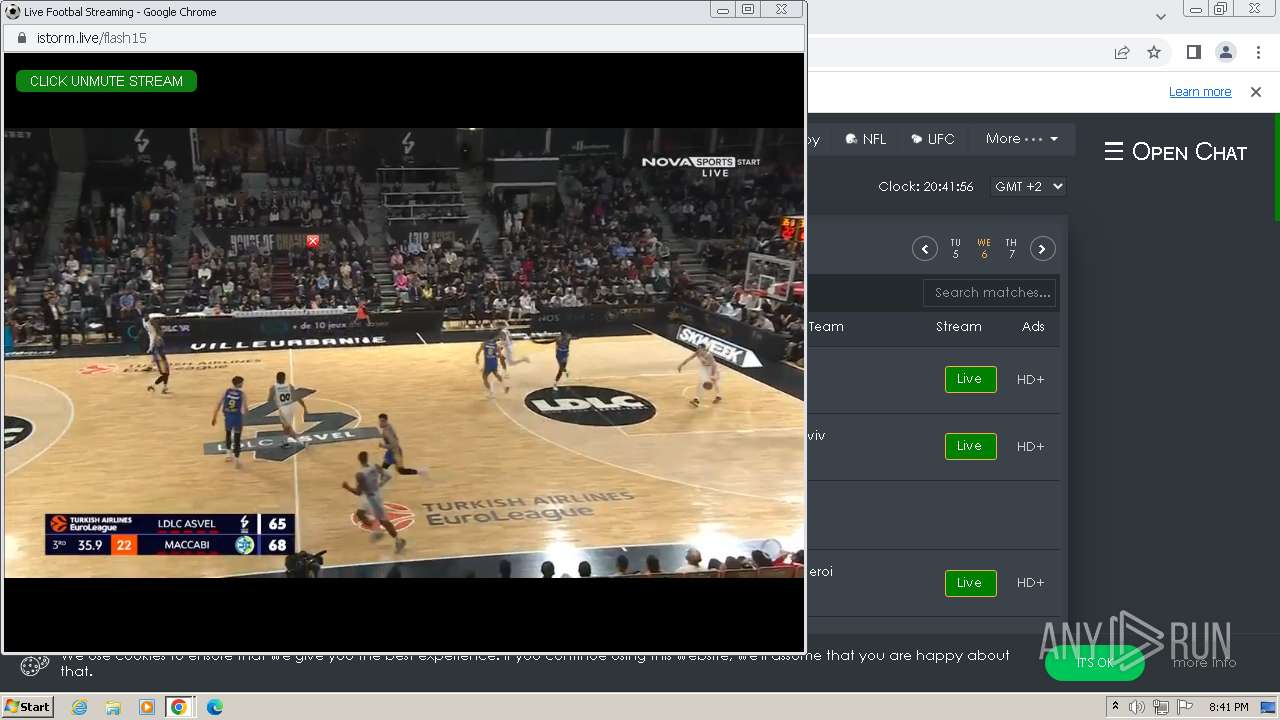1280x720 pixels.
Task: Go to the previous day arrow
Action: (924, 249)
